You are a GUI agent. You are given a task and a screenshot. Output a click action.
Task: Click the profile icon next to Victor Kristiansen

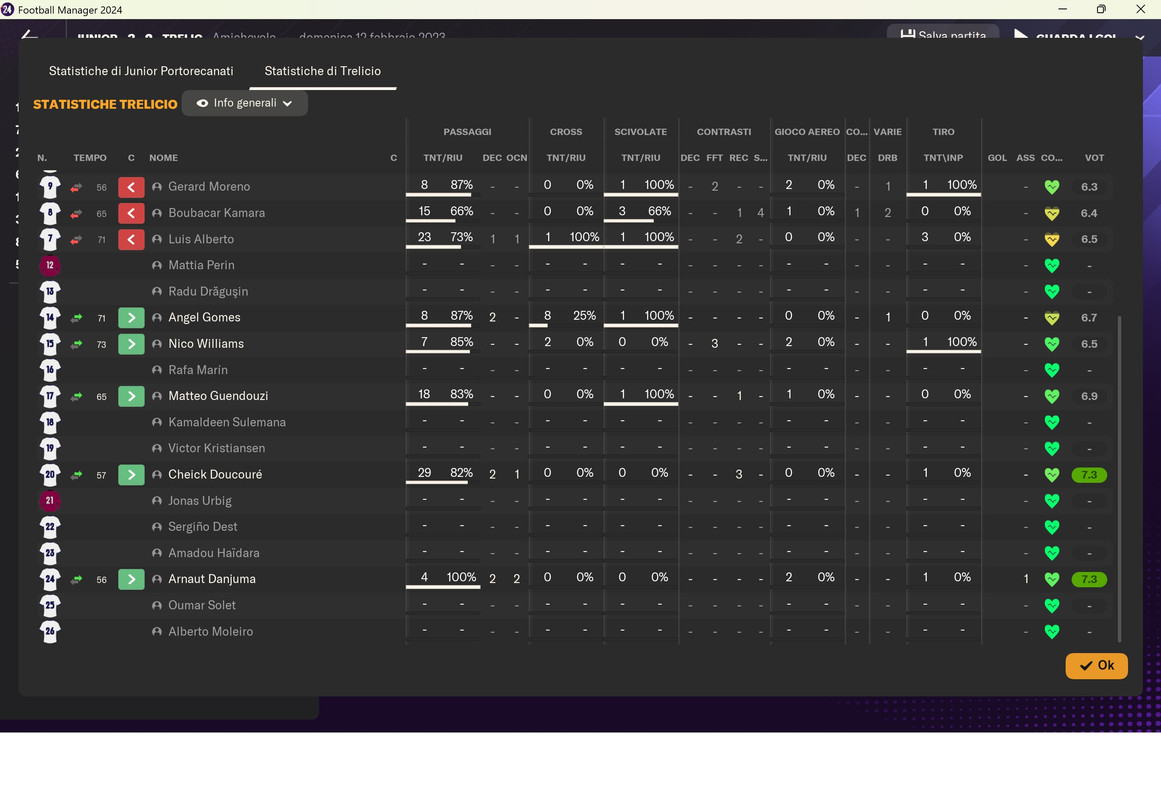coord(156,449)
